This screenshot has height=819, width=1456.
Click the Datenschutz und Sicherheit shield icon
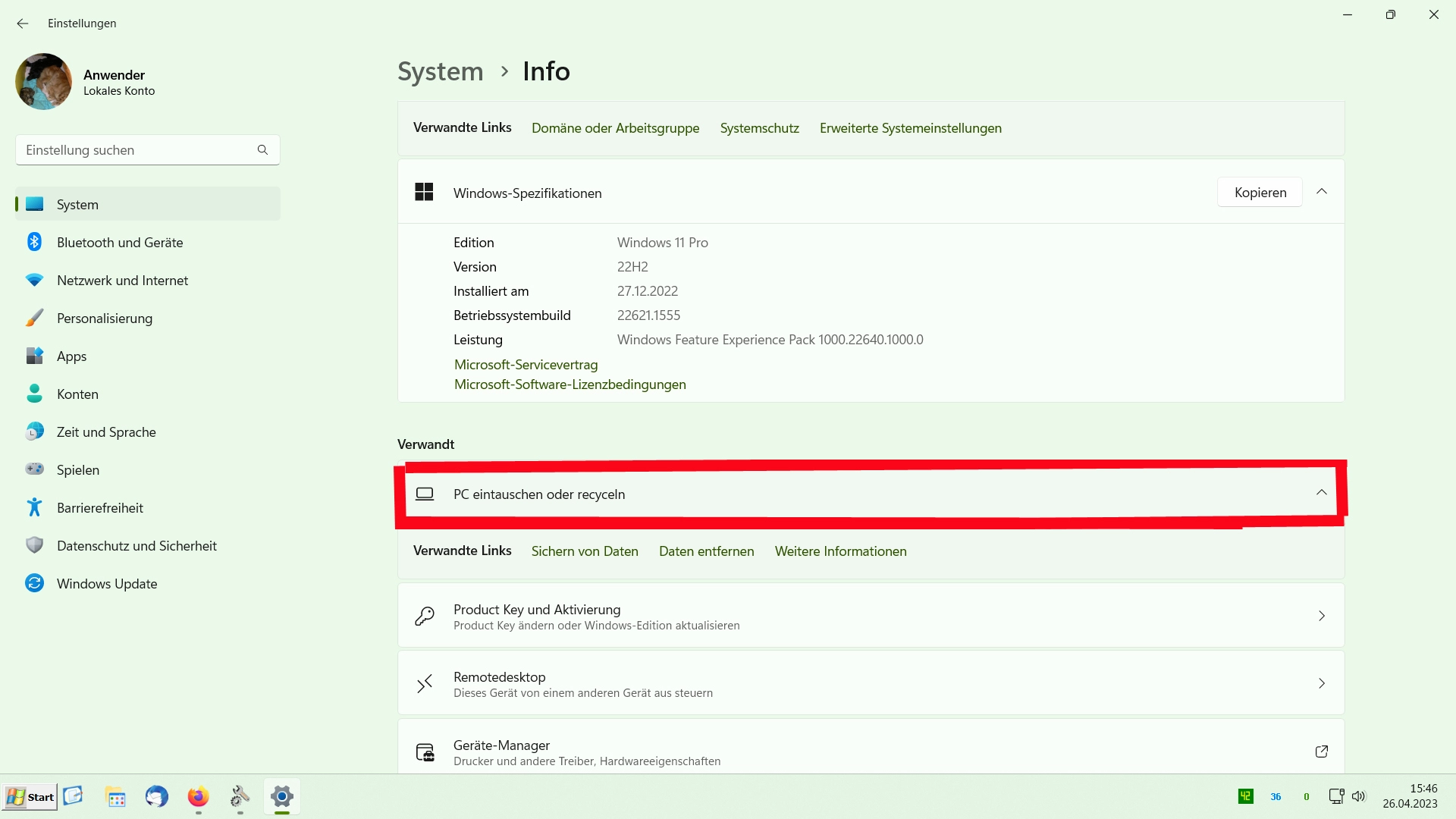[34, 545]
